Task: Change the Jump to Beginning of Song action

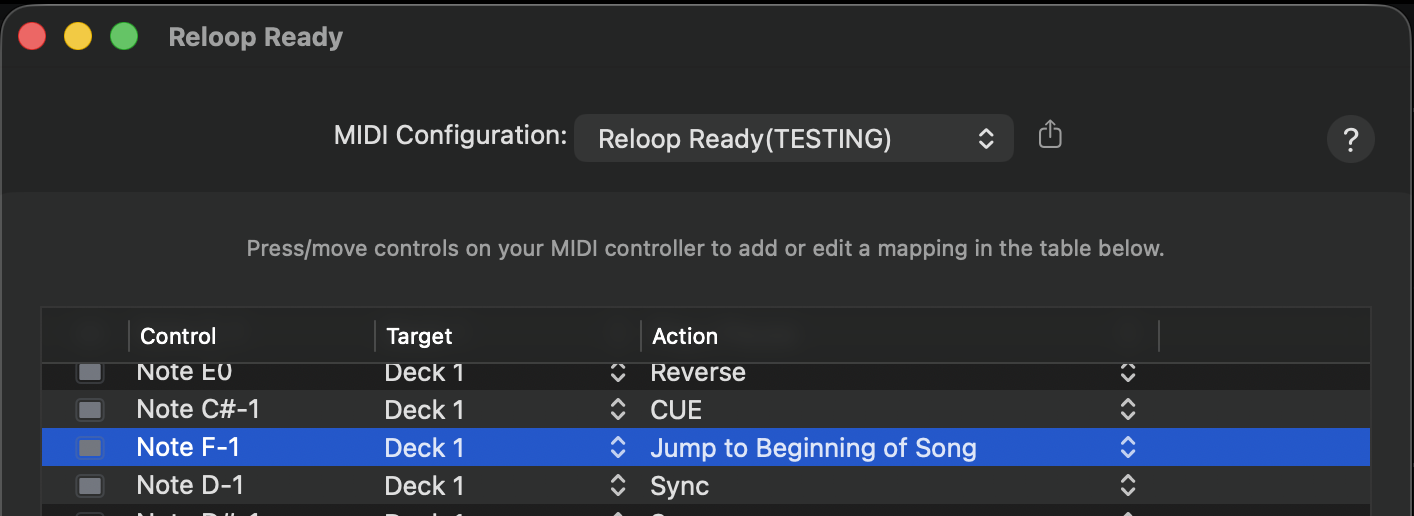Action: (1127, 448)
